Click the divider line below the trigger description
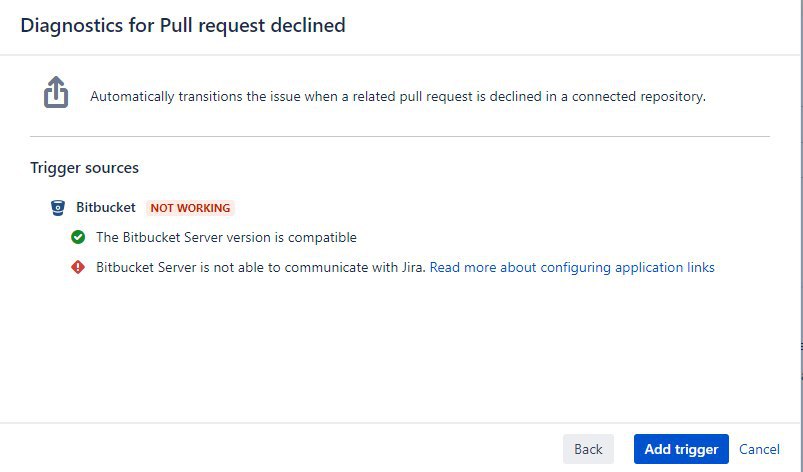This screenshot has width=803, height=472. pyautogui.click(x=400, y=137)
